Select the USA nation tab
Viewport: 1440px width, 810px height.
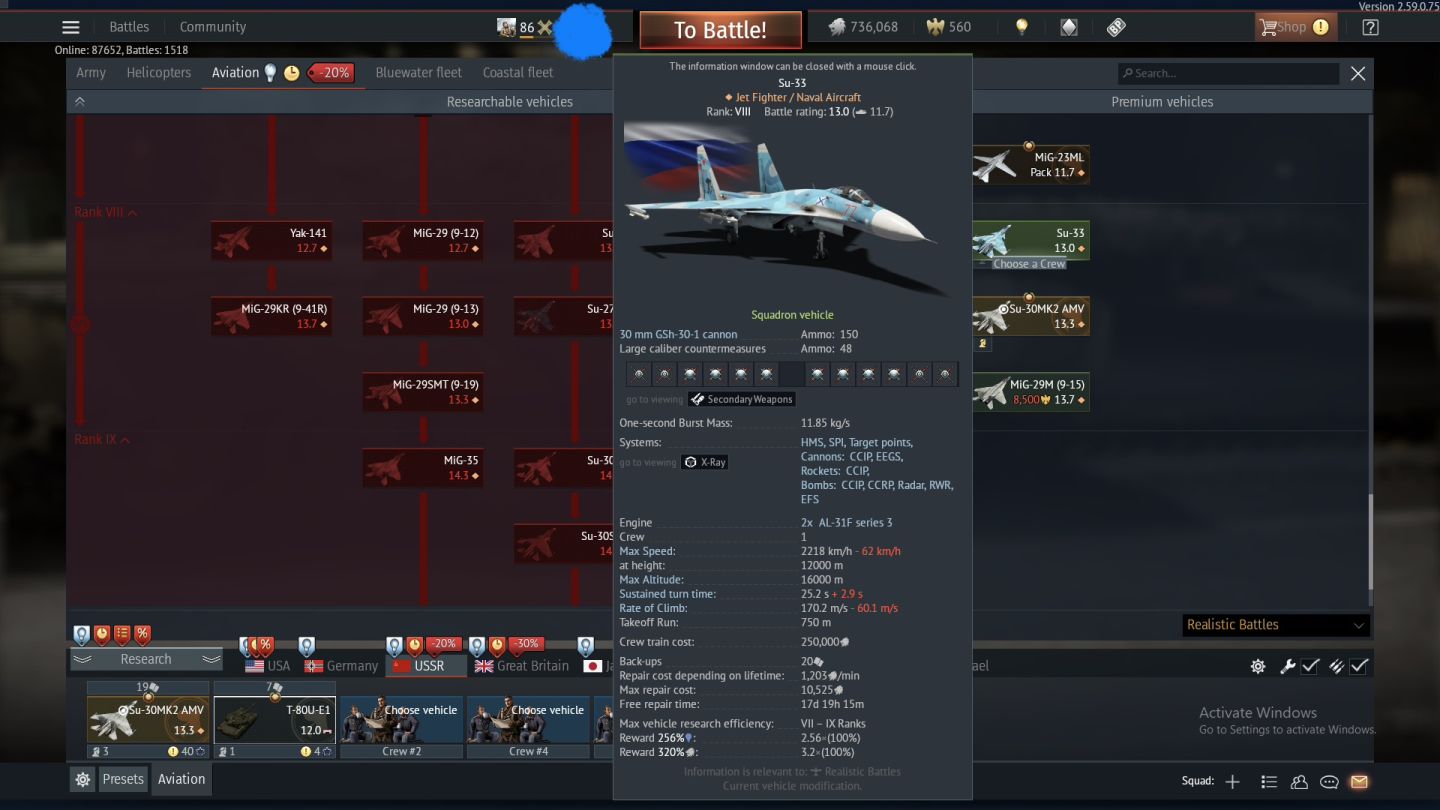pos(268,666)
